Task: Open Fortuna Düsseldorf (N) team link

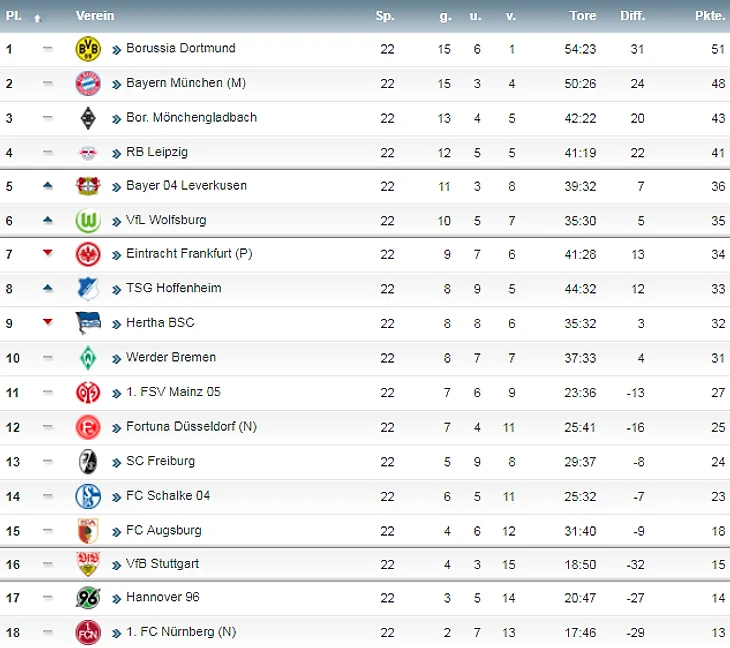Action: [191, 426]
